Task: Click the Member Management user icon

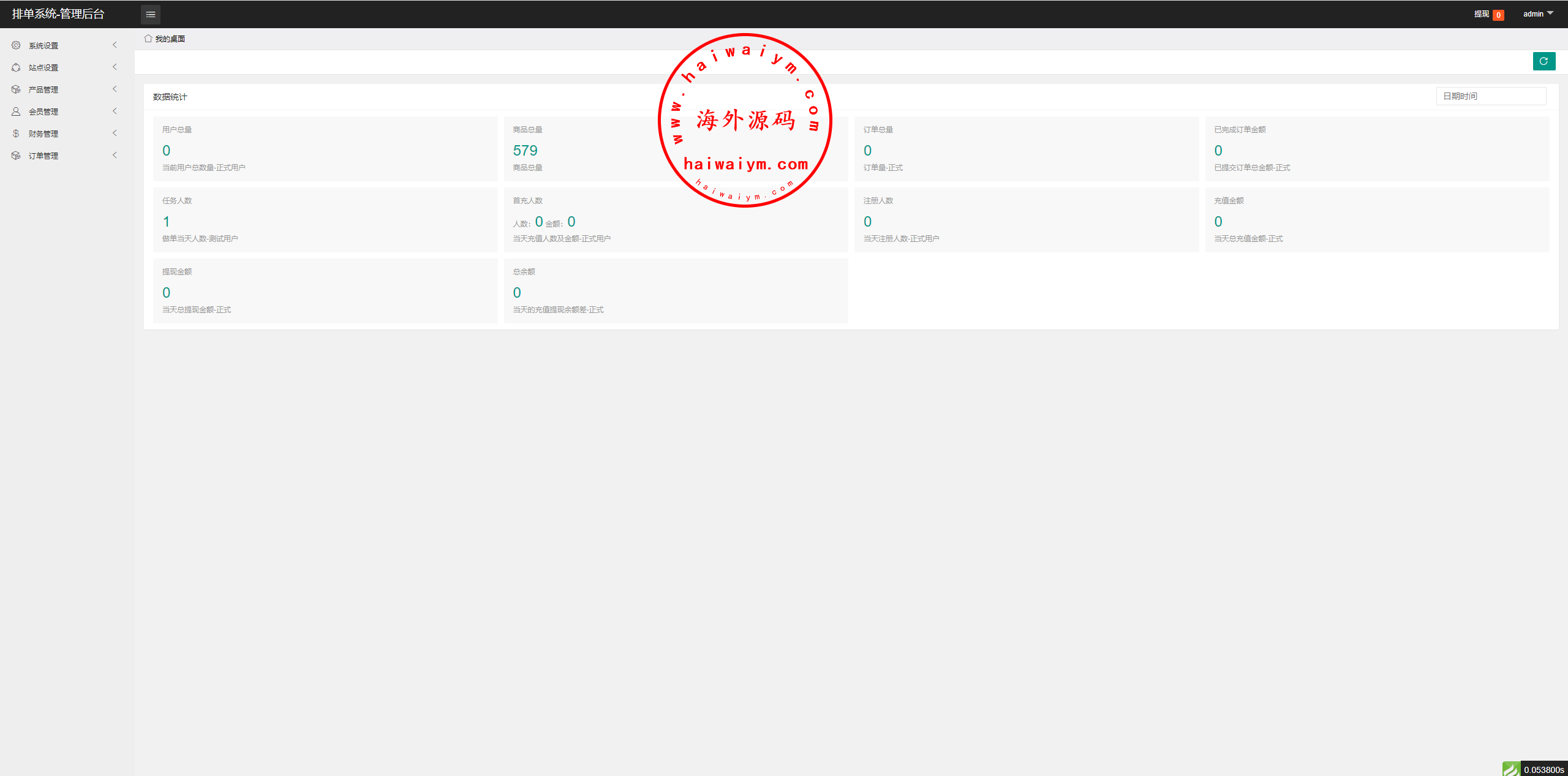Action: point(16,111)
